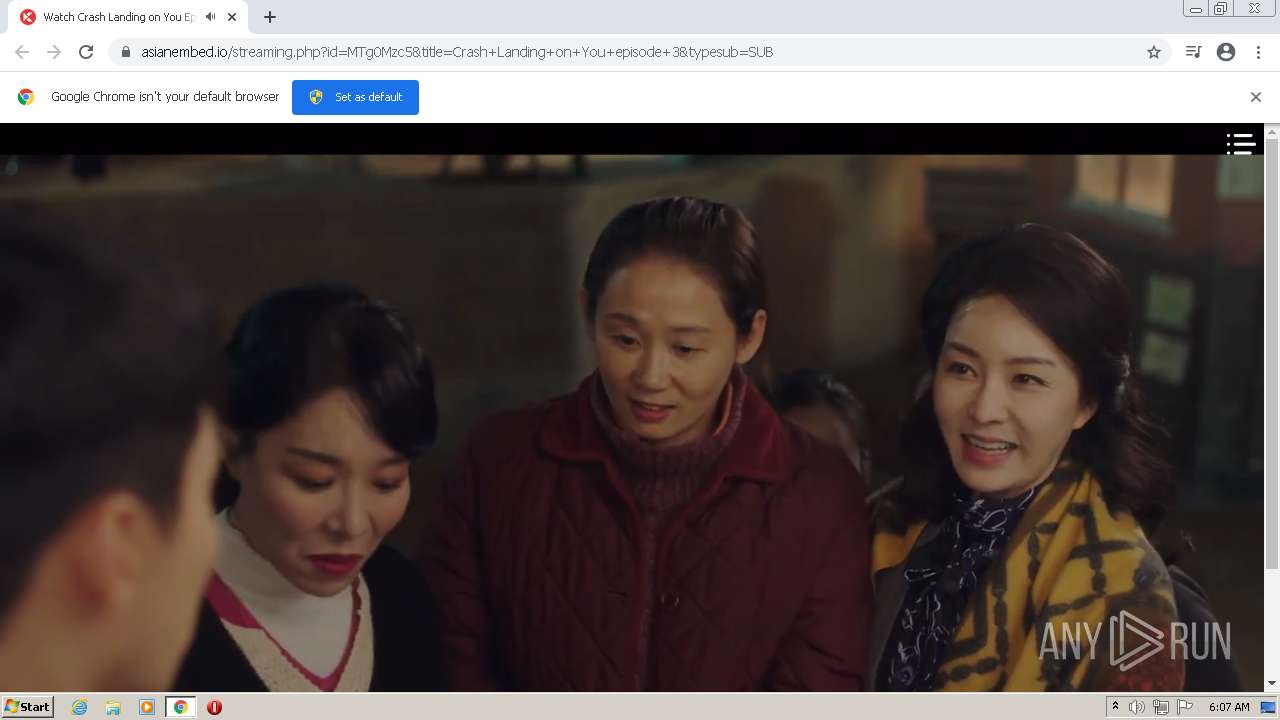
Task: Minimize the Chrome window
Action: tap(1196, 9)
